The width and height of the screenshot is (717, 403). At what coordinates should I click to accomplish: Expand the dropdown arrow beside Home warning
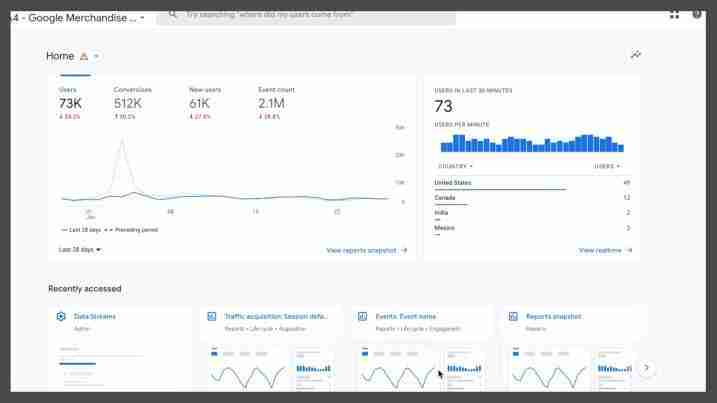(96, 56)
